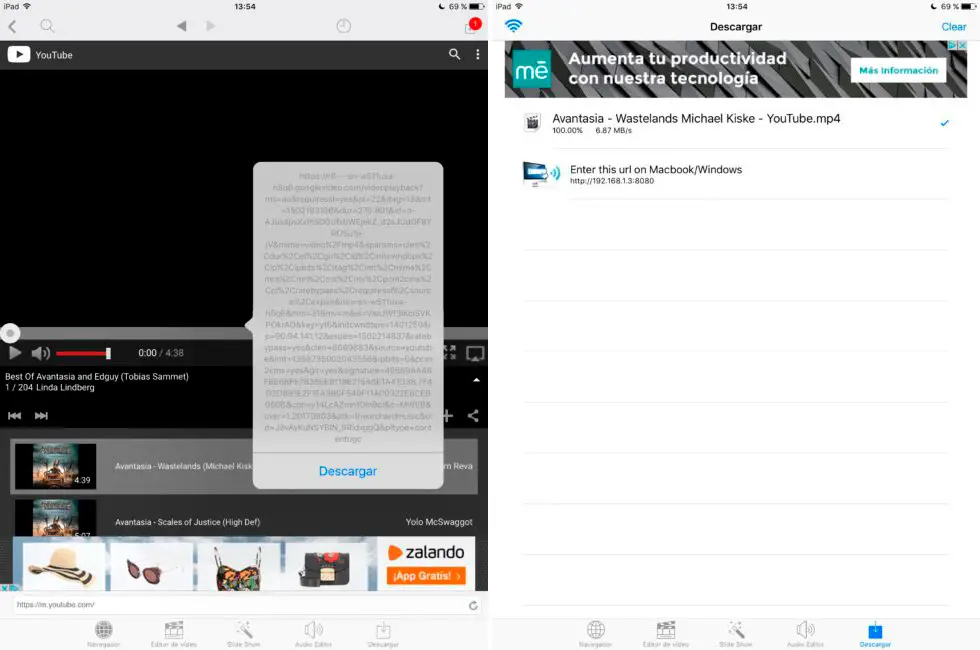Click computer WiFi sharing icon
Viewport: 980px width, 650px height.
pyautogui.click(x=541, y=174)
